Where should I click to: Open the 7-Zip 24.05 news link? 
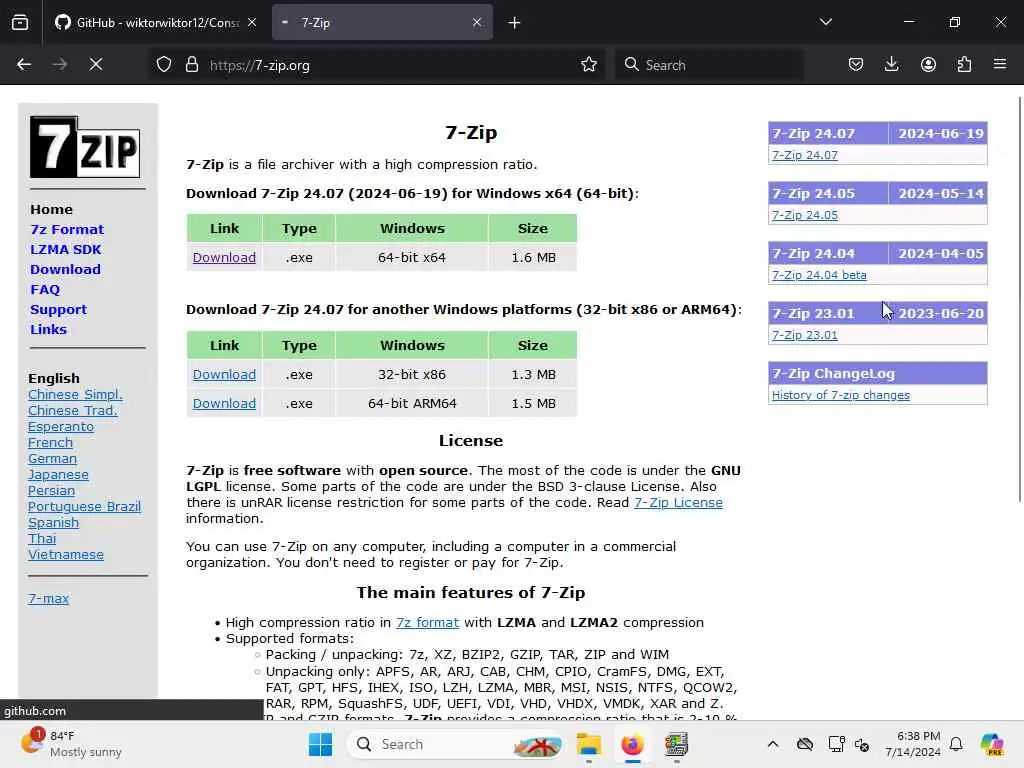pos(805,215)
